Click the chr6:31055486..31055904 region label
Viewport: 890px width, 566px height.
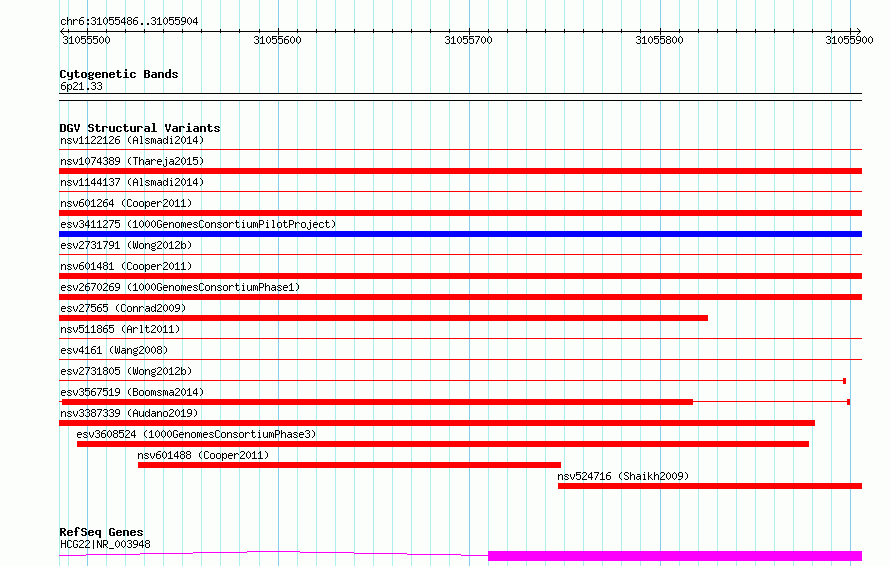pyautogui.click(x=129, y=22)
